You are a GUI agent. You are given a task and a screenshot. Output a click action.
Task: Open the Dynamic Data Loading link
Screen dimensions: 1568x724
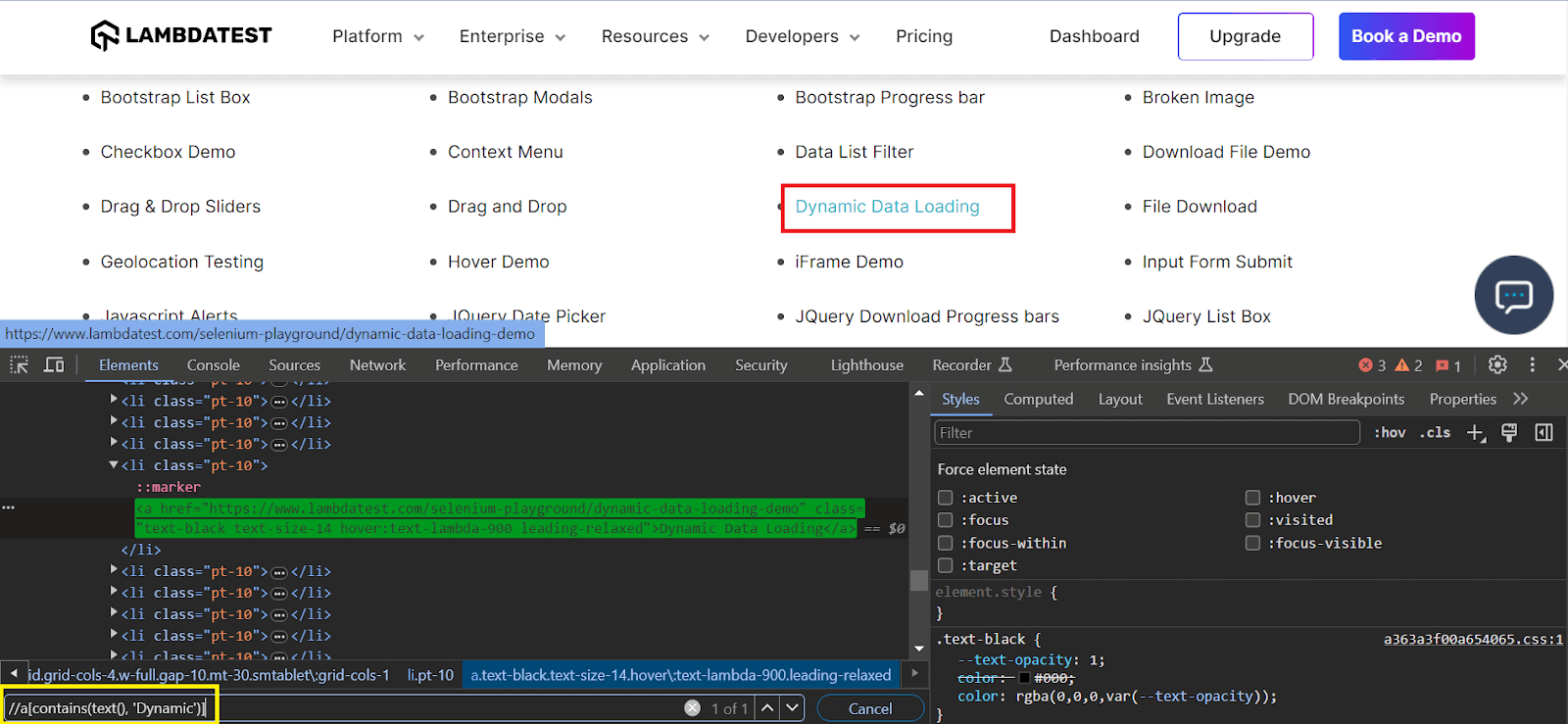pyautogui.click(x=887, y=207)
